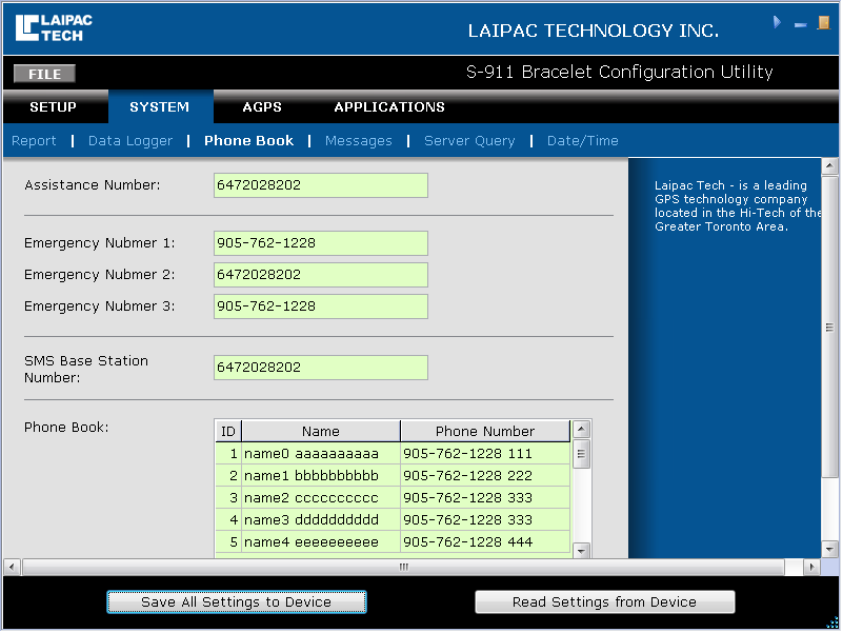This screenshot has width=842, height=632.
Task: Select the name3 dddddddddd cell
Action: pyautogui.click(x=321, y=520)
